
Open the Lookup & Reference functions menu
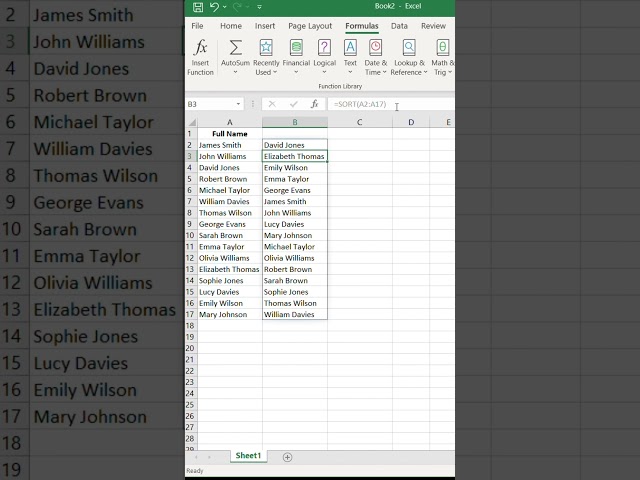pos(409,57)
